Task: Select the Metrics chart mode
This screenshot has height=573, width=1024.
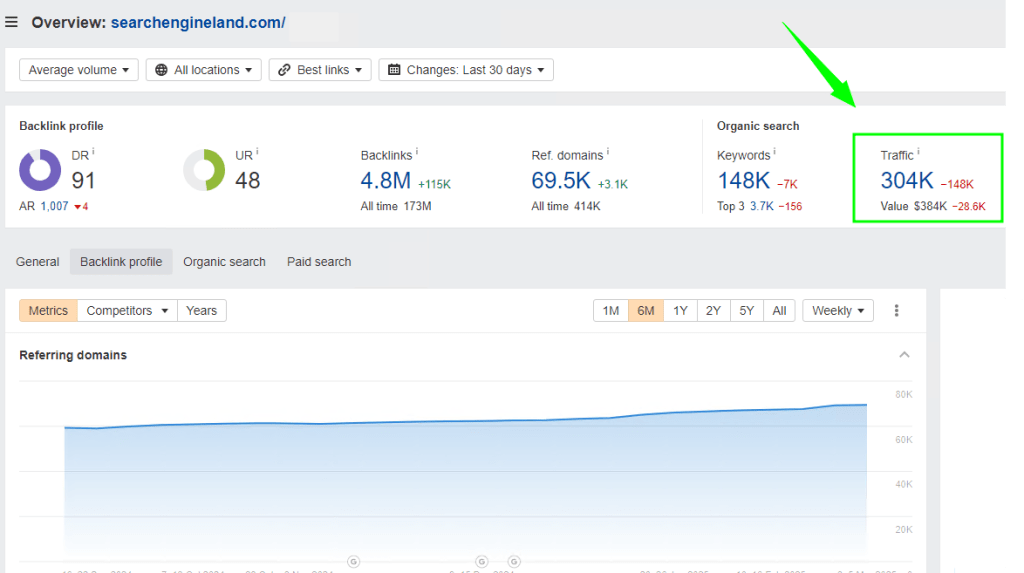Action: point(48,310)
